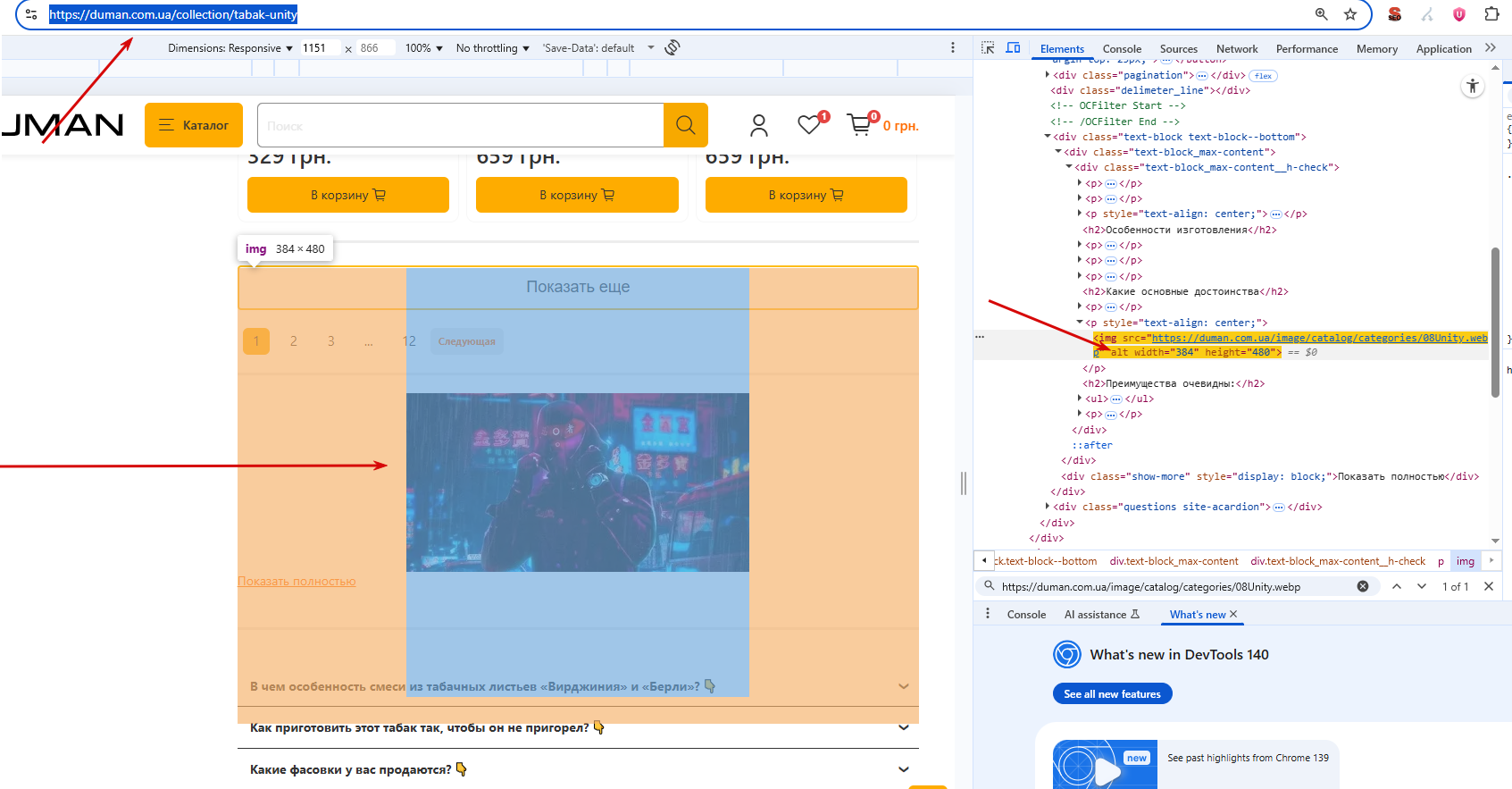1512x789 pixels.
Task: Open the device toolbar options three-dot menu
Action: [953, 47]
